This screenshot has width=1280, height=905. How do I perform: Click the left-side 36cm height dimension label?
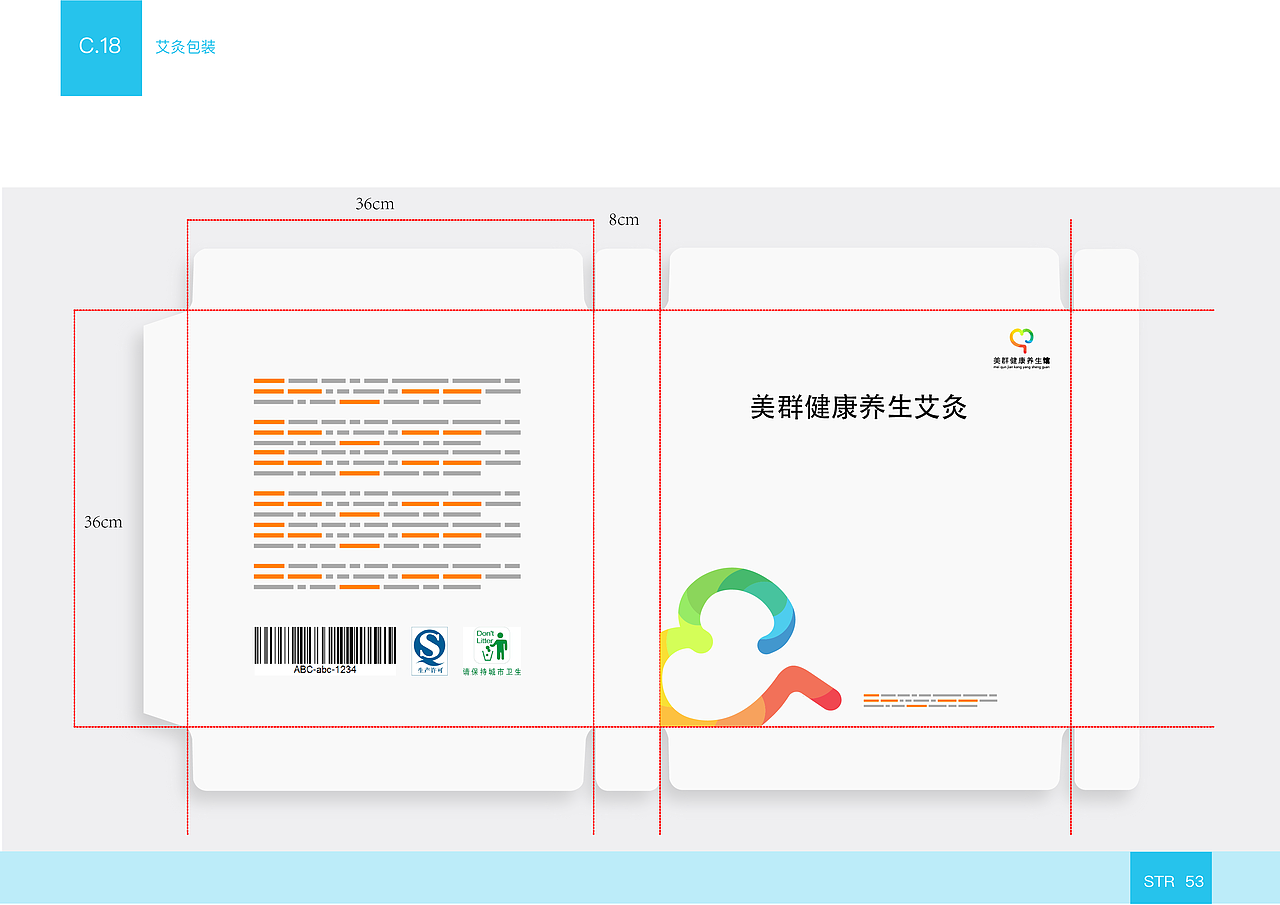pos(103,522)
